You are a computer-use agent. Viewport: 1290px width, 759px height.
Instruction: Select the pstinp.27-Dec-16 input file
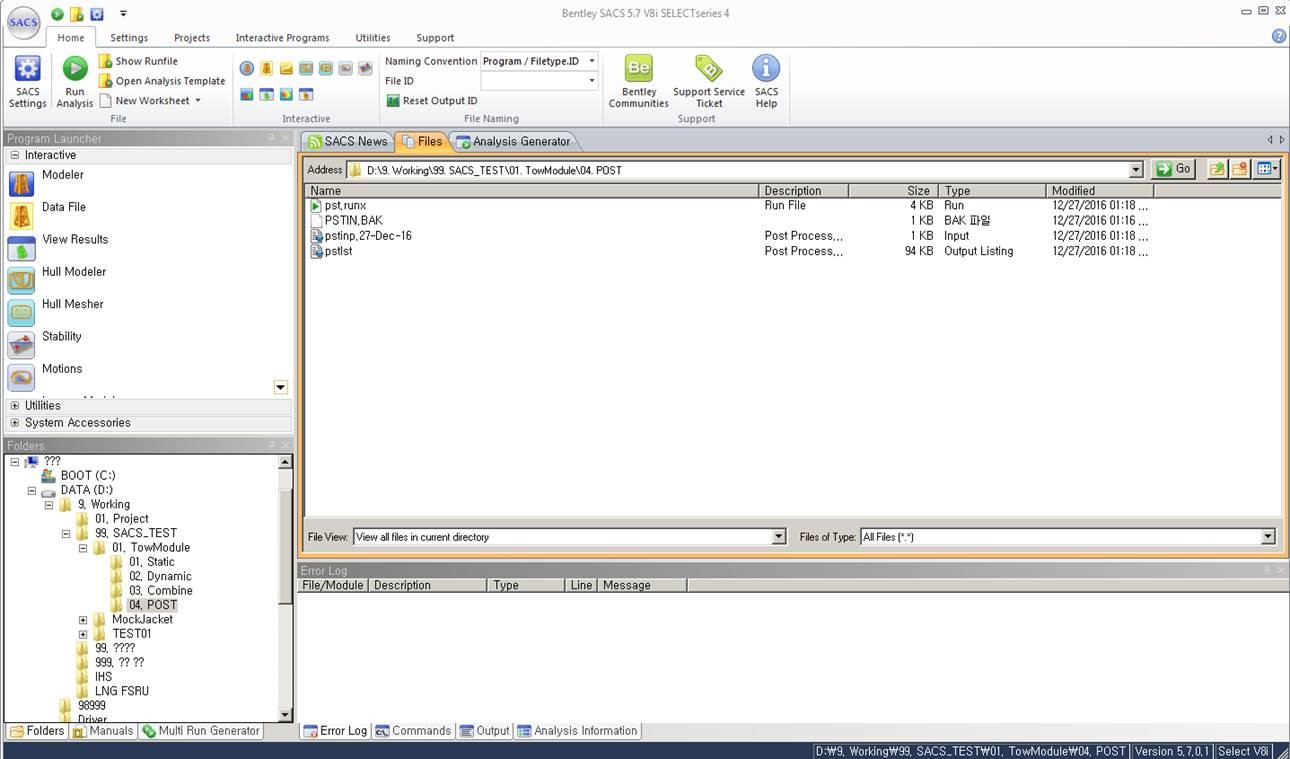pyautogui.click(x=368, y=236)
